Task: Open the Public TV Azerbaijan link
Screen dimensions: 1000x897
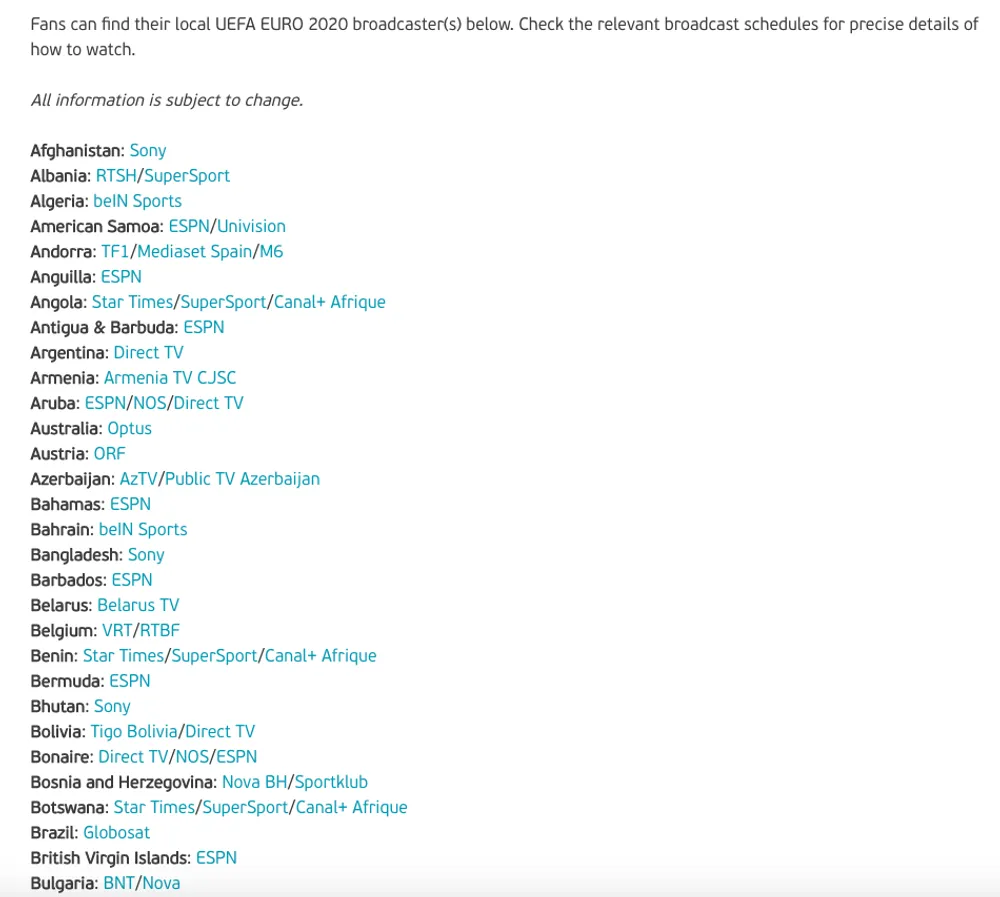Action: coord(242,479)
